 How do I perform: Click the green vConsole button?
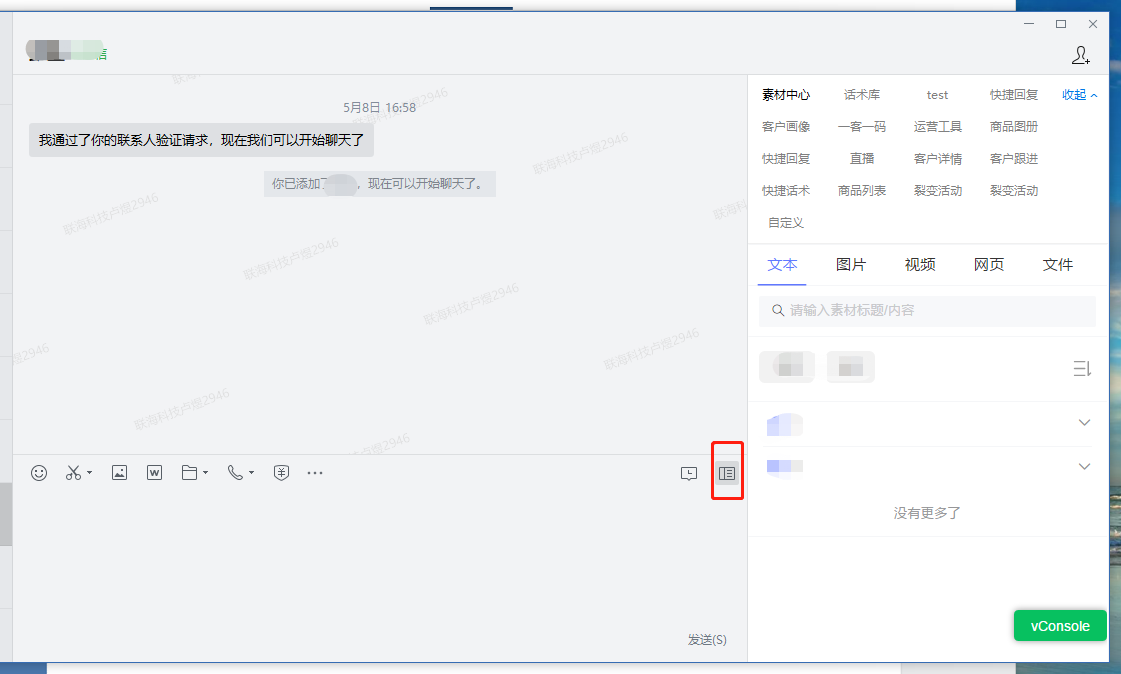[1060, 626]
